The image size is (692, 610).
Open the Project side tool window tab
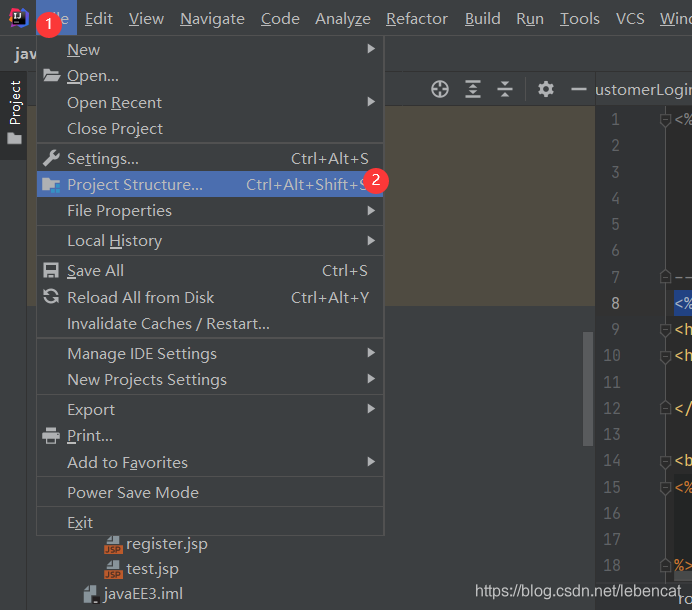[14, 114]
